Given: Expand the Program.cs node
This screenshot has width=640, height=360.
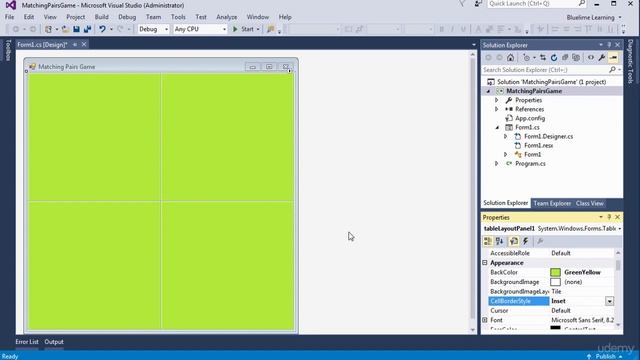Looking at the screenshot, I should (x=497, y=163).
